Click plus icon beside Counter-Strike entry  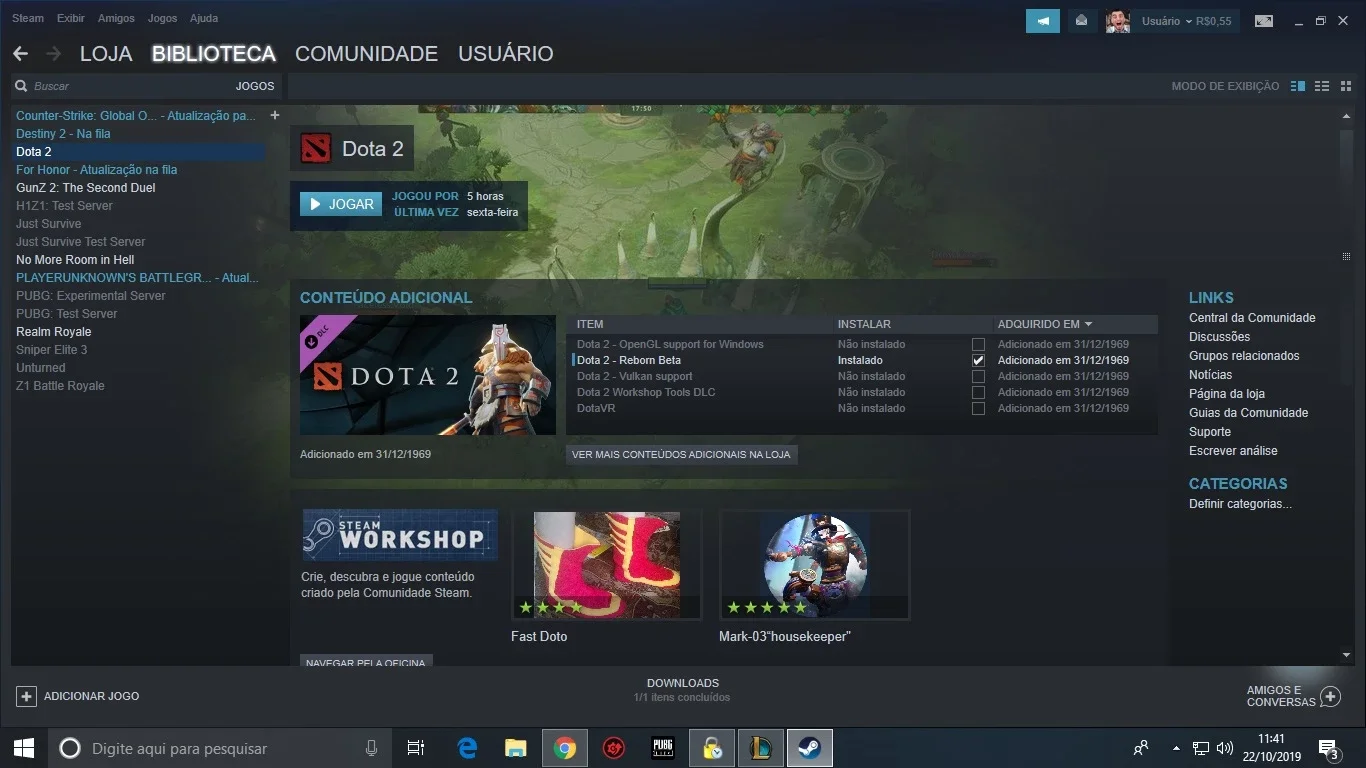click(275, 115)
